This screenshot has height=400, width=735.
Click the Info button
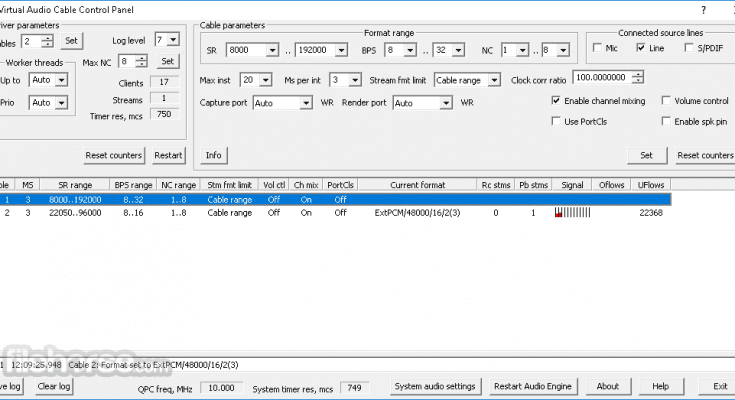click(214, 155)
